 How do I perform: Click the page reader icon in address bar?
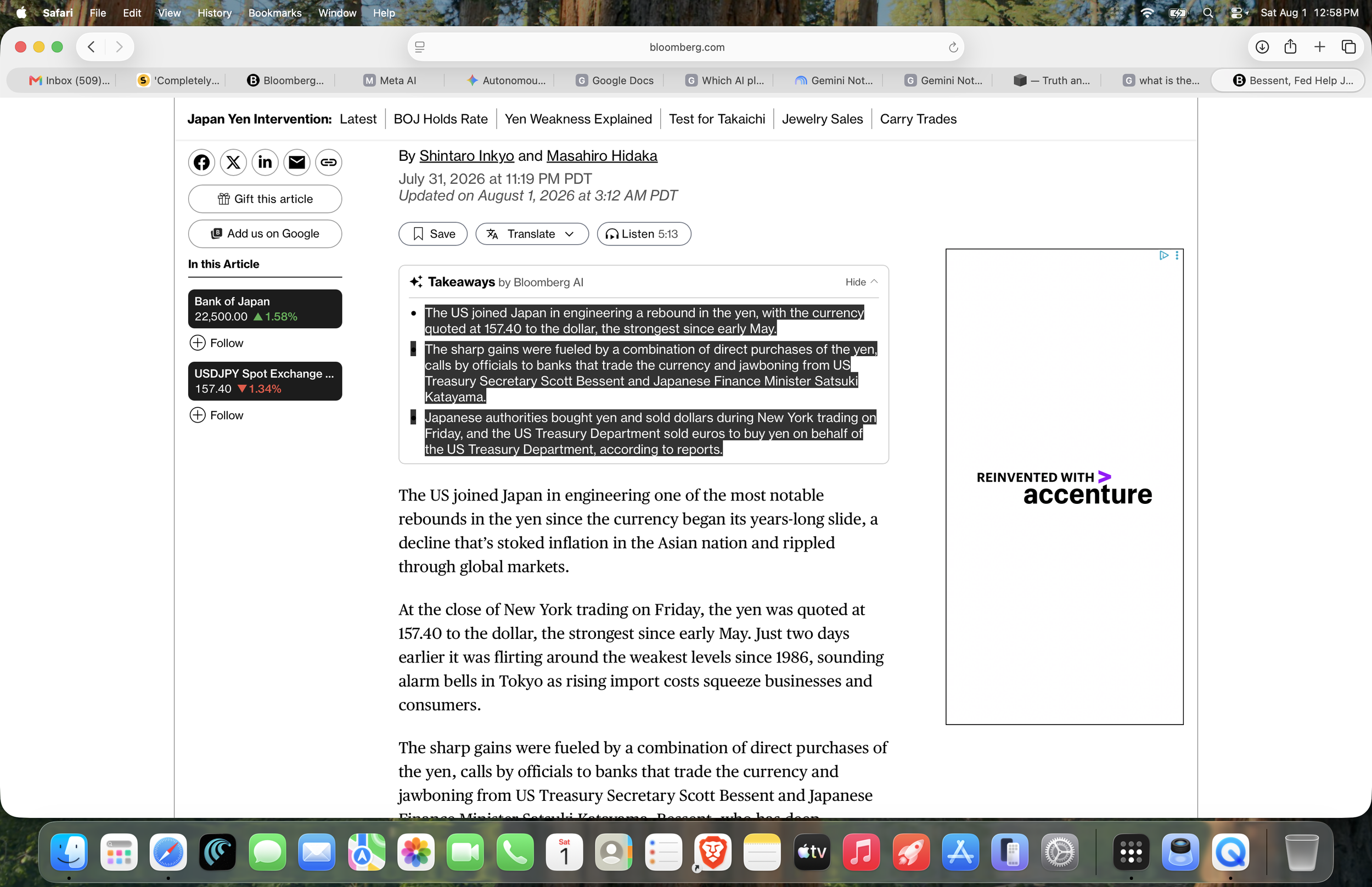click(x=420, y=47)
